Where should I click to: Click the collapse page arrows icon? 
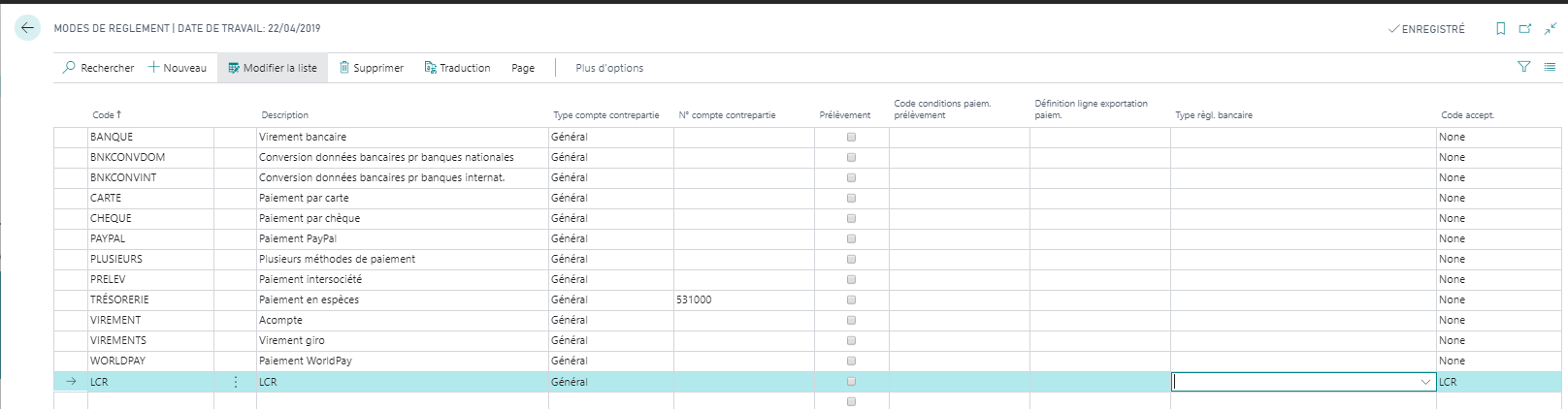pos(1551,29)
